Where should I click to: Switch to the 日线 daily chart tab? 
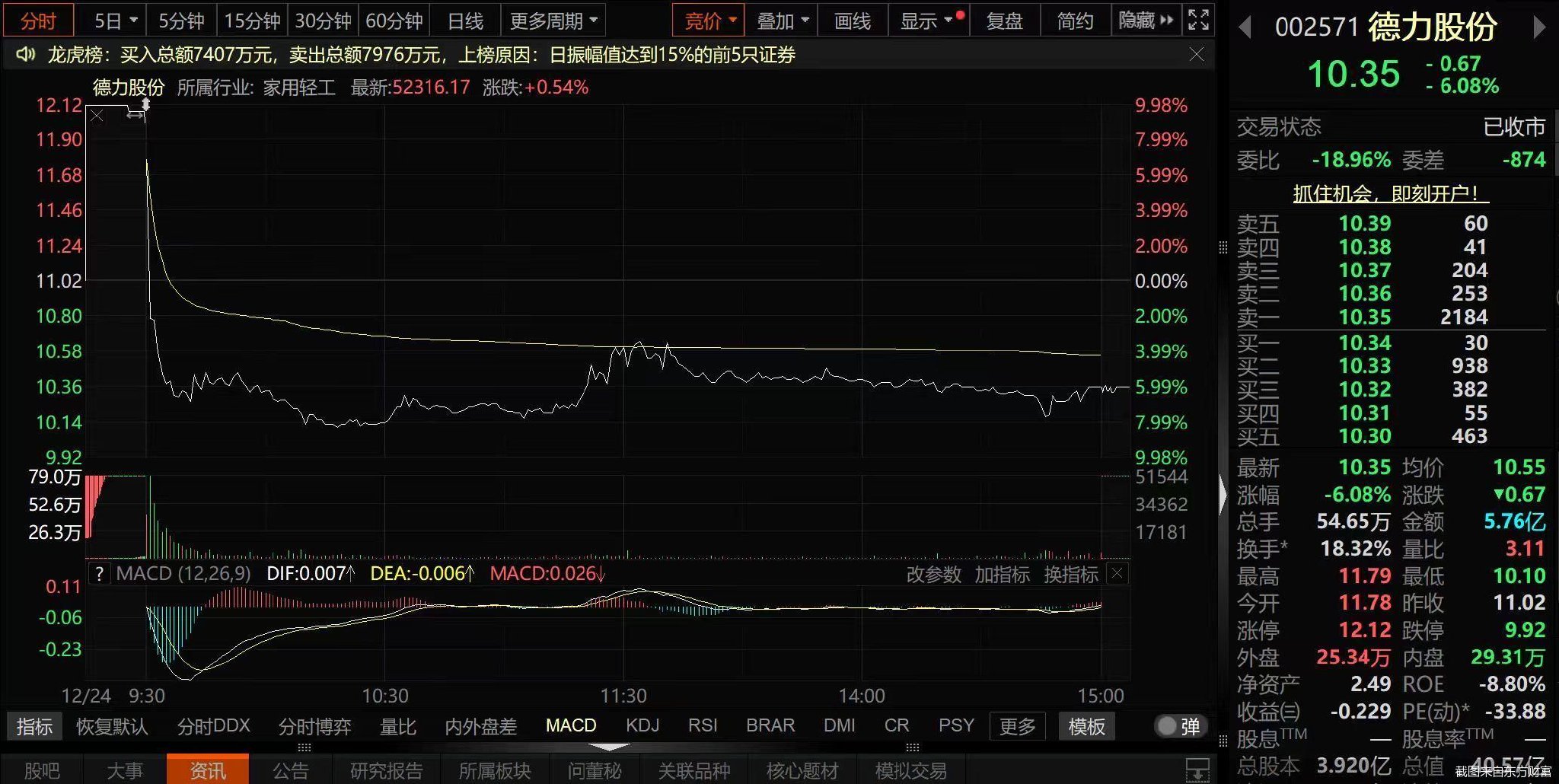465,21
